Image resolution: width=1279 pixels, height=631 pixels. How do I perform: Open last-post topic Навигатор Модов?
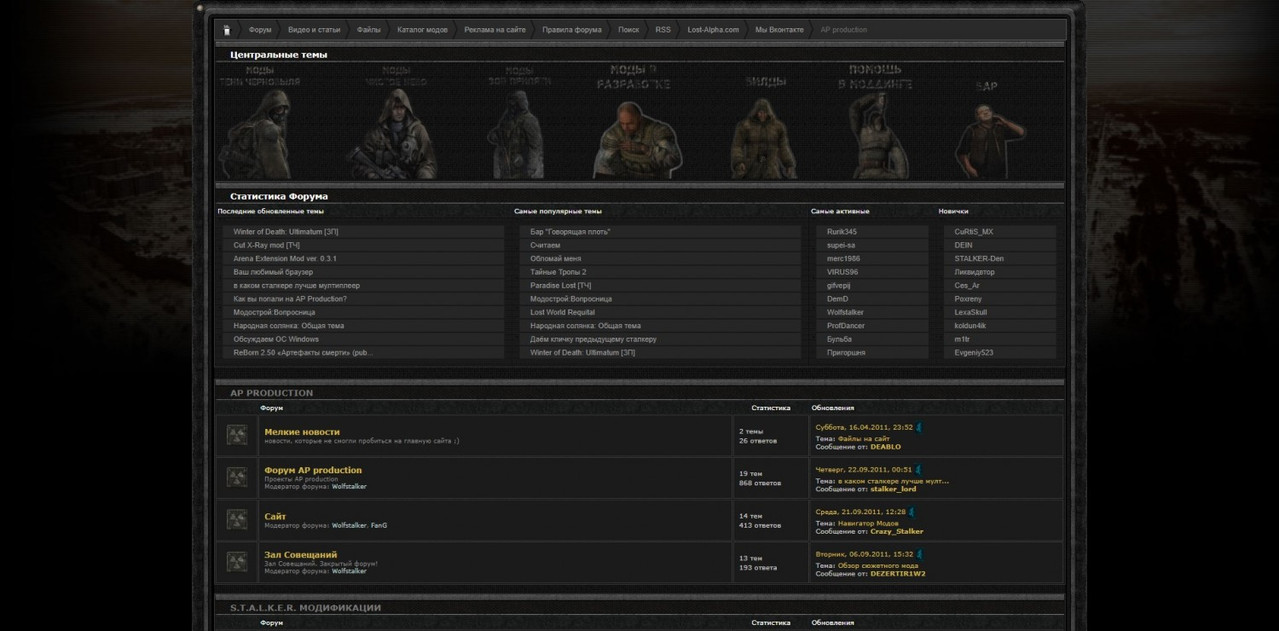pos(868,523)
